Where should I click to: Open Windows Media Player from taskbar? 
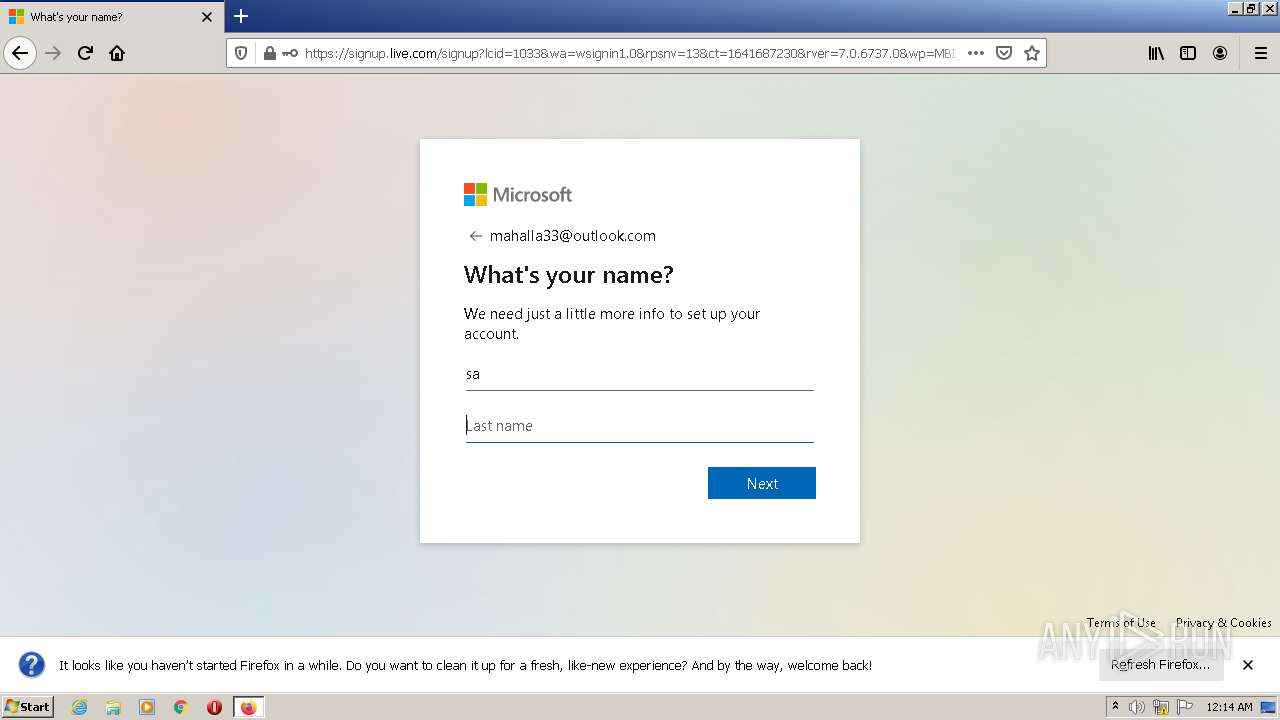click(x=147, y=707)
